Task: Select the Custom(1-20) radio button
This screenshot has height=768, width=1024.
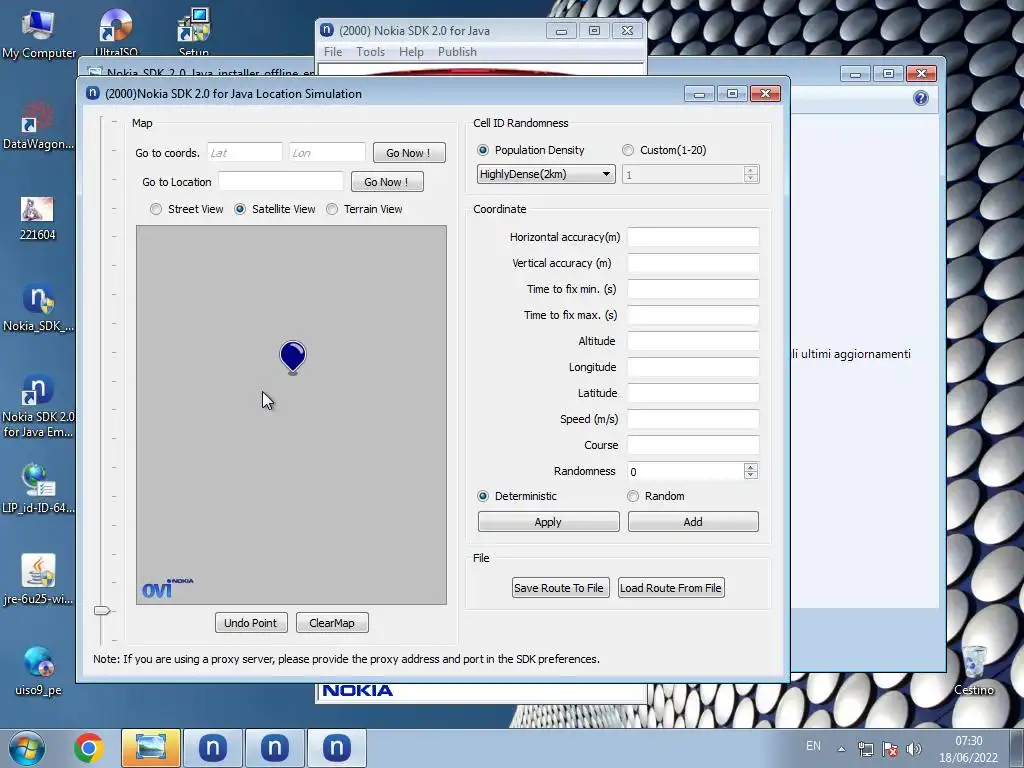Action: tap(664, 150)
